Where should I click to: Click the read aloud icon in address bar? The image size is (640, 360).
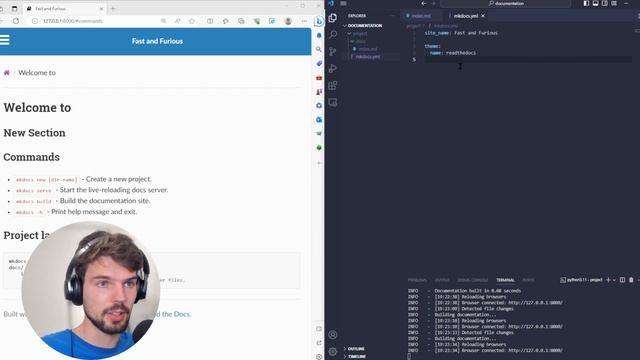(x=178, y=21)
